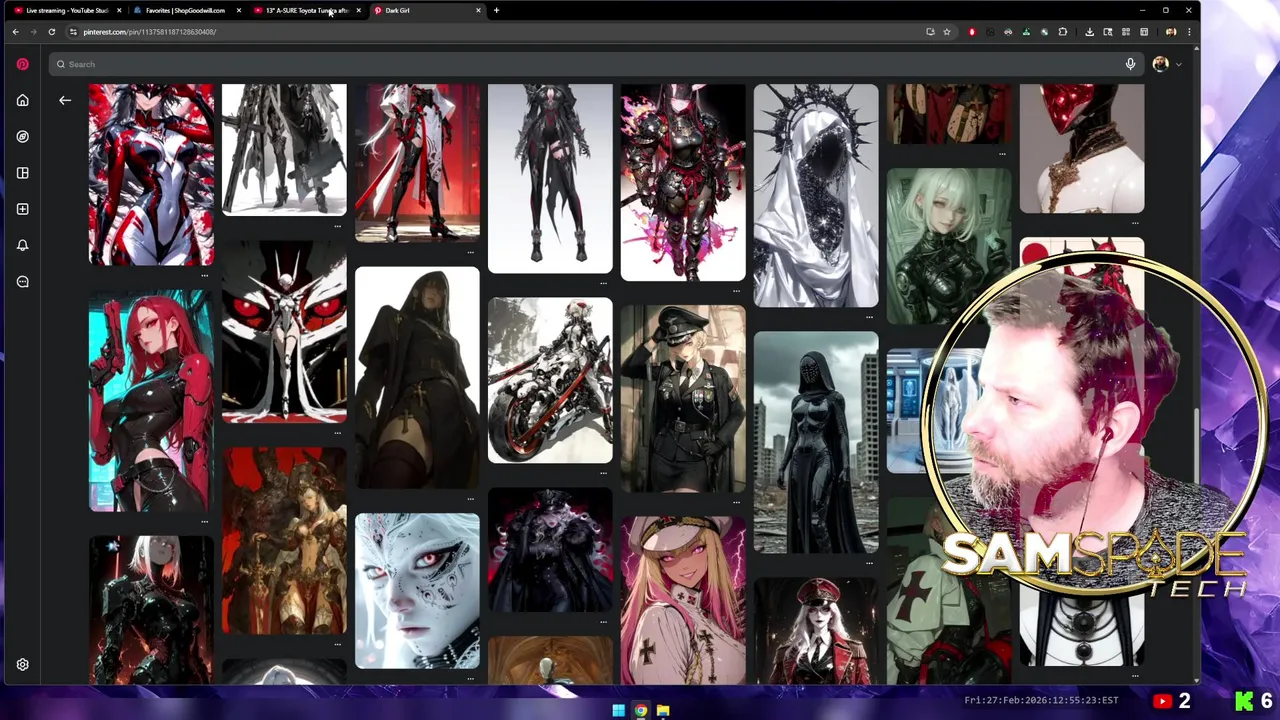Open the Pinterest profile avatar
Viewport: 1280px width, 720px height.
click(1160, 64)
